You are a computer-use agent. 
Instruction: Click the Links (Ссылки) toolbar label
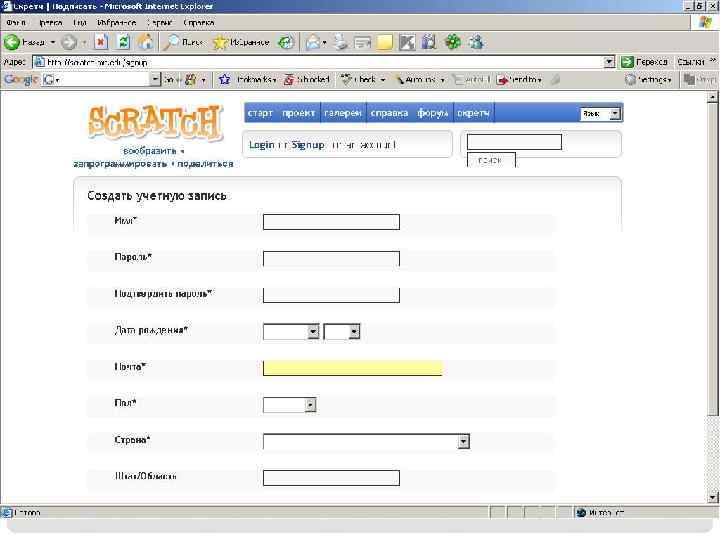(x=691, y=62)
